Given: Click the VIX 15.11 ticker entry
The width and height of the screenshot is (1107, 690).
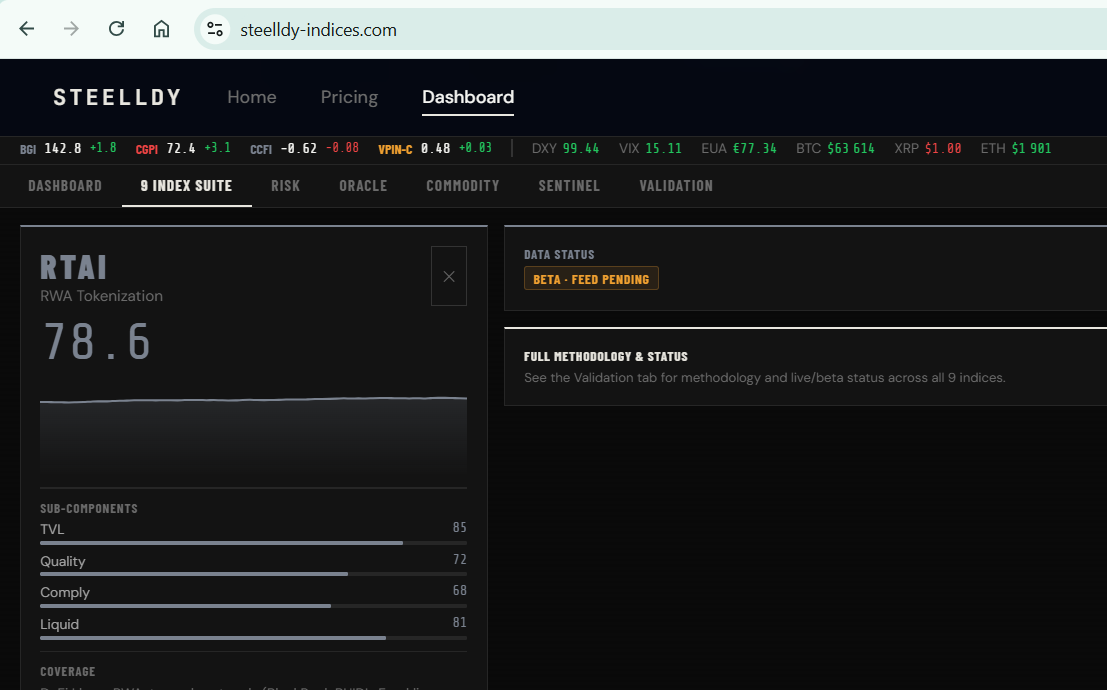Looking at the screenshot, I should click(x=650, y=148).
